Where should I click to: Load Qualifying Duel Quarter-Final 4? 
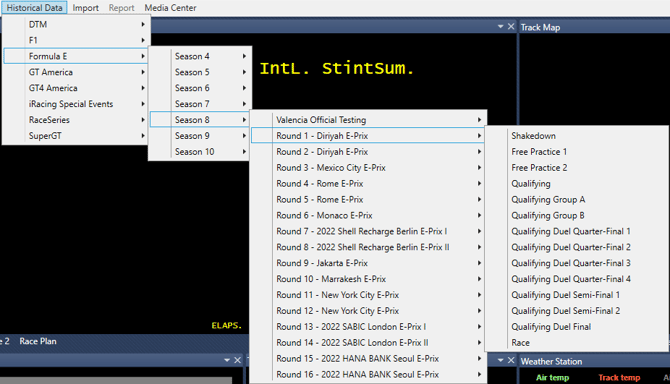pos(576,279)
